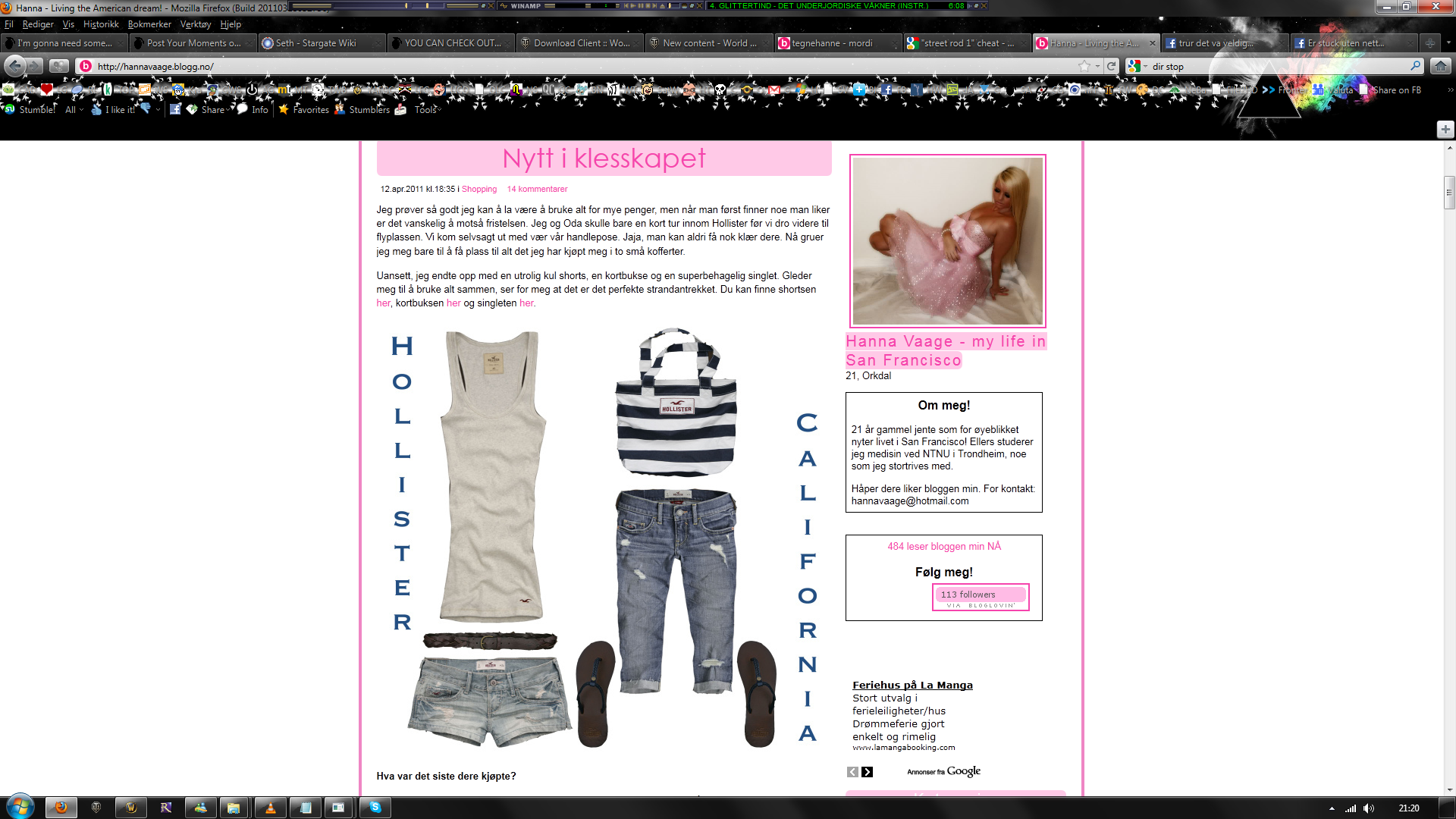Open the volume speaker icon in system tray
Screen dimensions: 1456x819
[x=1369, y=808]
